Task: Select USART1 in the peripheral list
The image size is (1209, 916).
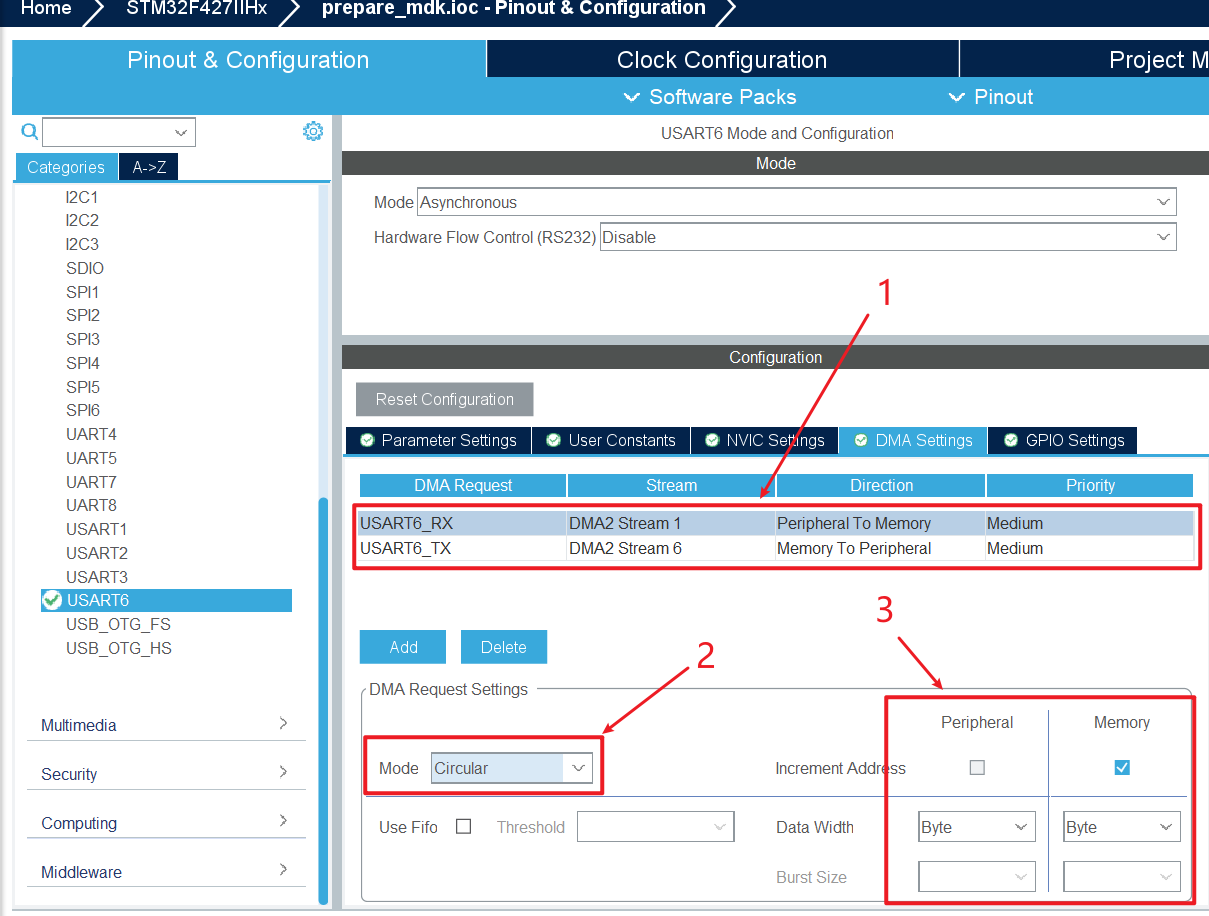Action: [x=97, y=529]
